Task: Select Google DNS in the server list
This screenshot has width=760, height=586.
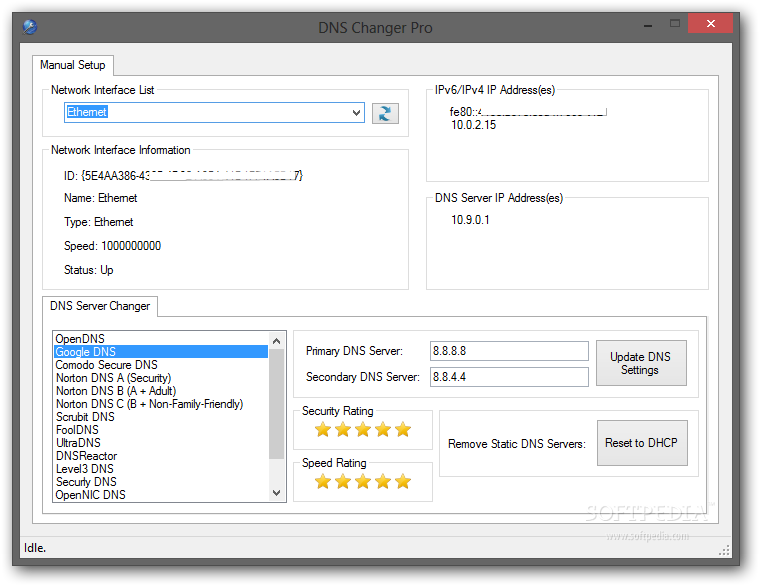Action: (x=161, y=351)
